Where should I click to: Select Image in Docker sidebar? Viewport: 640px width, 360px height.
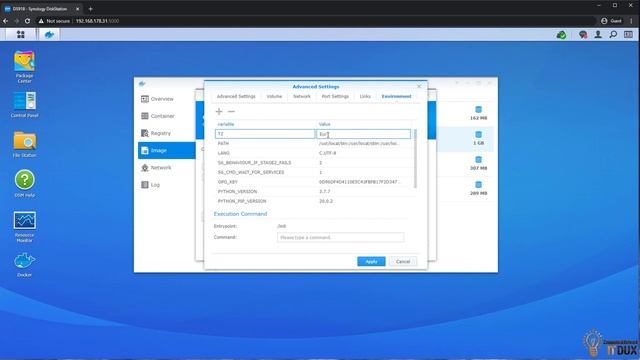167,150
